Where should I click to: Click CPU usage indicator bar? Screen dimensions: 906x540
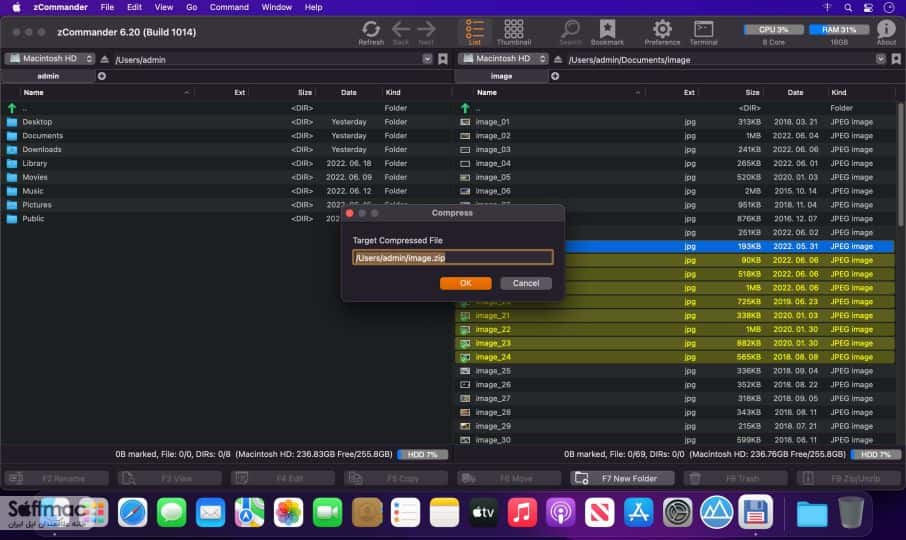click(774, 29)
